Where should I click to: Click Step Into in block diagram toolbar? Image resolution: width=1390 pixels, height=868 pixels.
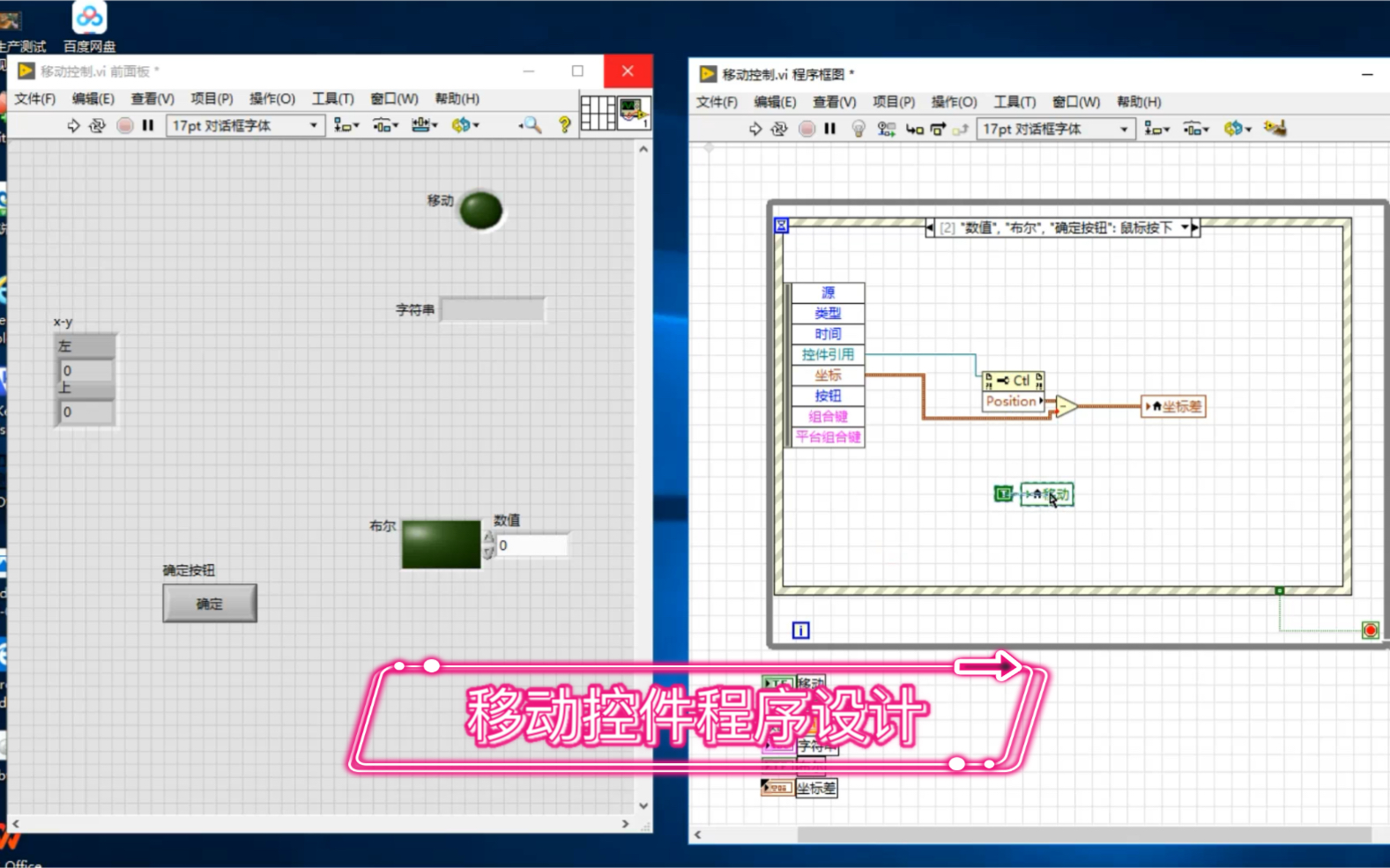click(x=915, y=130)
